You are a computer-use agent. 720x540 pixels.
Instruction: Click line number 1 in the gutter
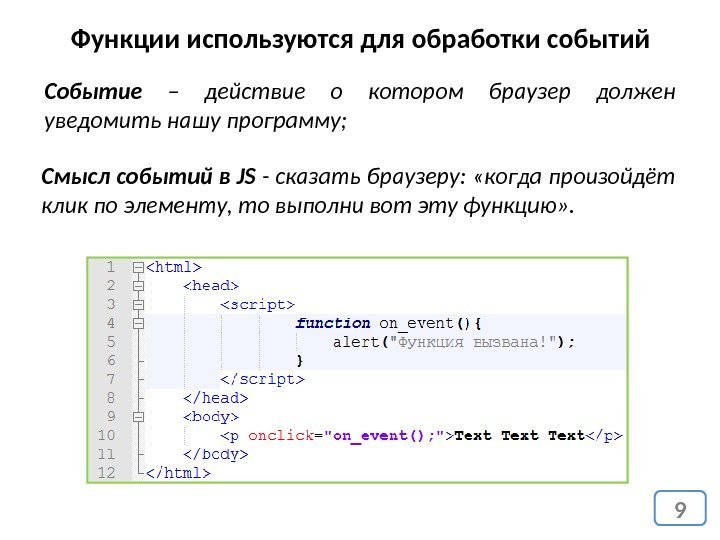pos(110,267)
